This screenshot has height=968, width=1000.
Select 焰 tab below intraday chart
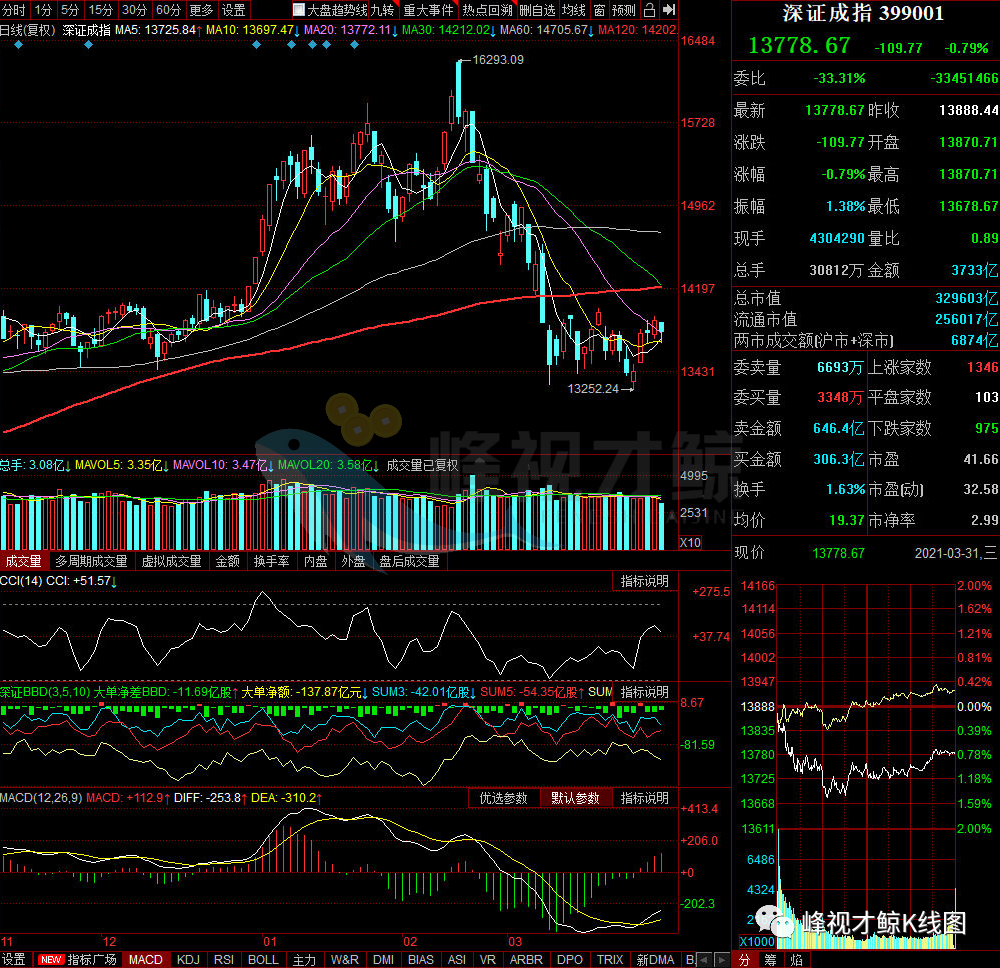[x=797, y=960]
